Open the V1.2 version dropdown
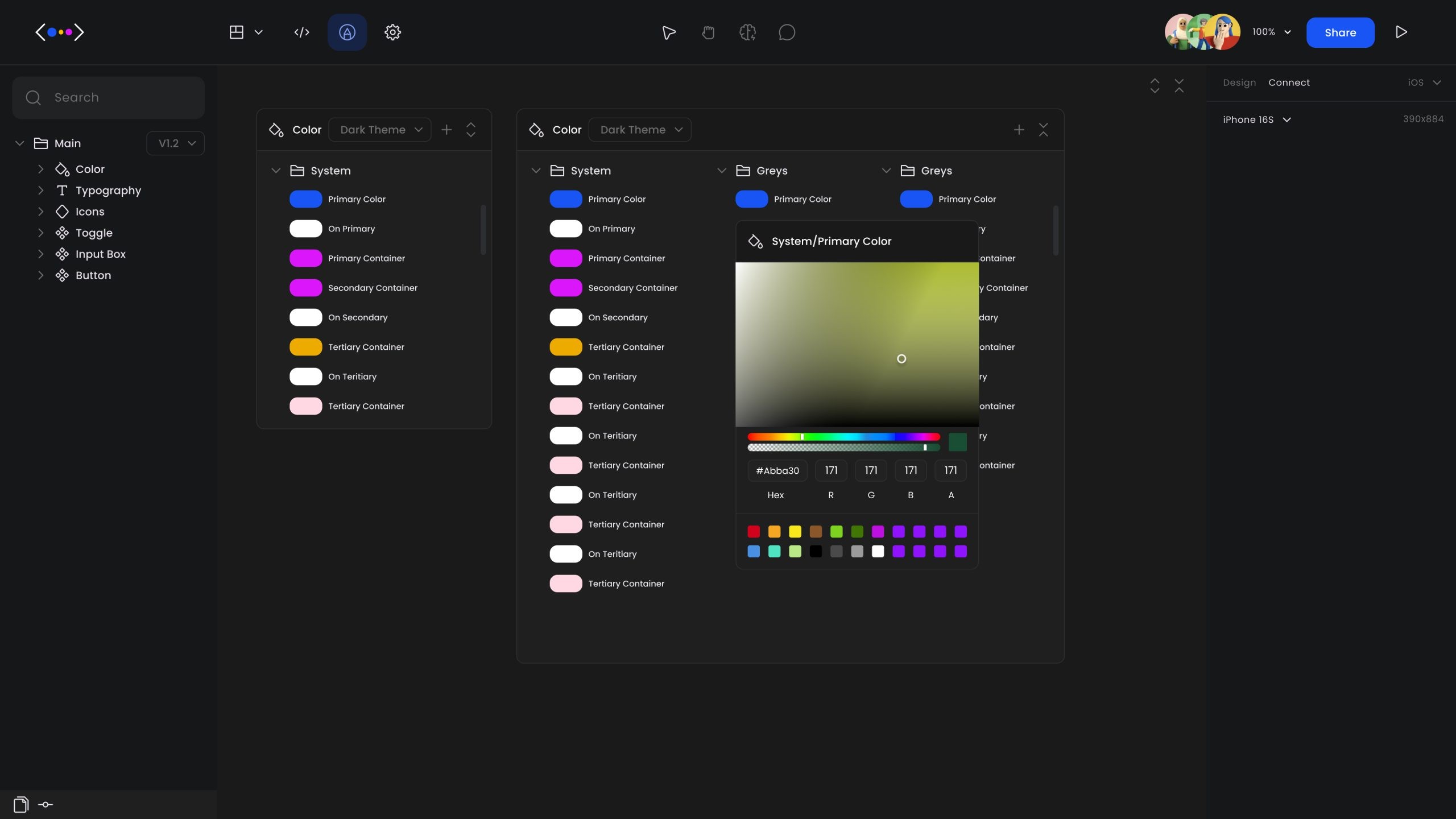This screenshot has height=819, width=1456. (x=175, y=143)
